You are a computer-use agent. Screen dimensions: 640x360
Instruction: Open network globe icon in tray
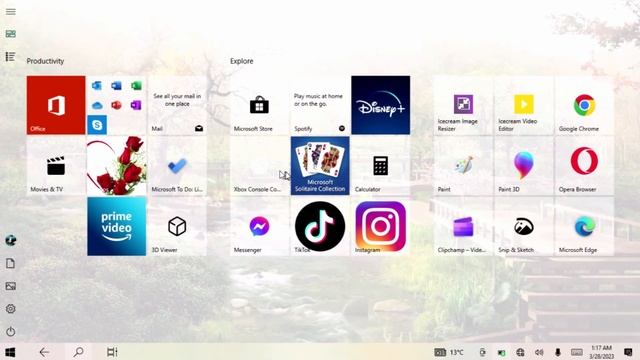(520, 352)
